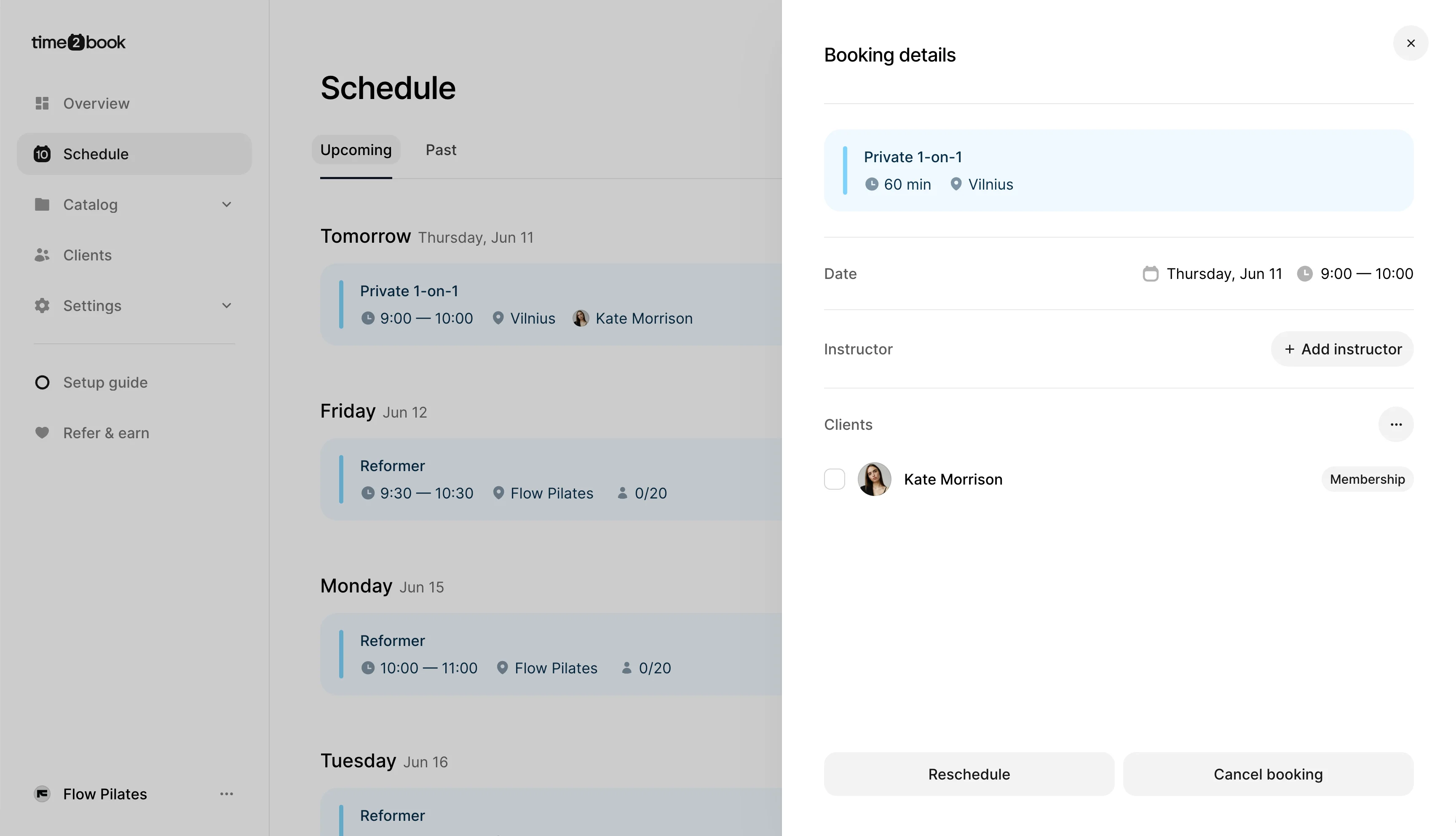Screen dimensions: 1456x836
Task: Click the Setup guide circle icon
Action: [42, 383]
